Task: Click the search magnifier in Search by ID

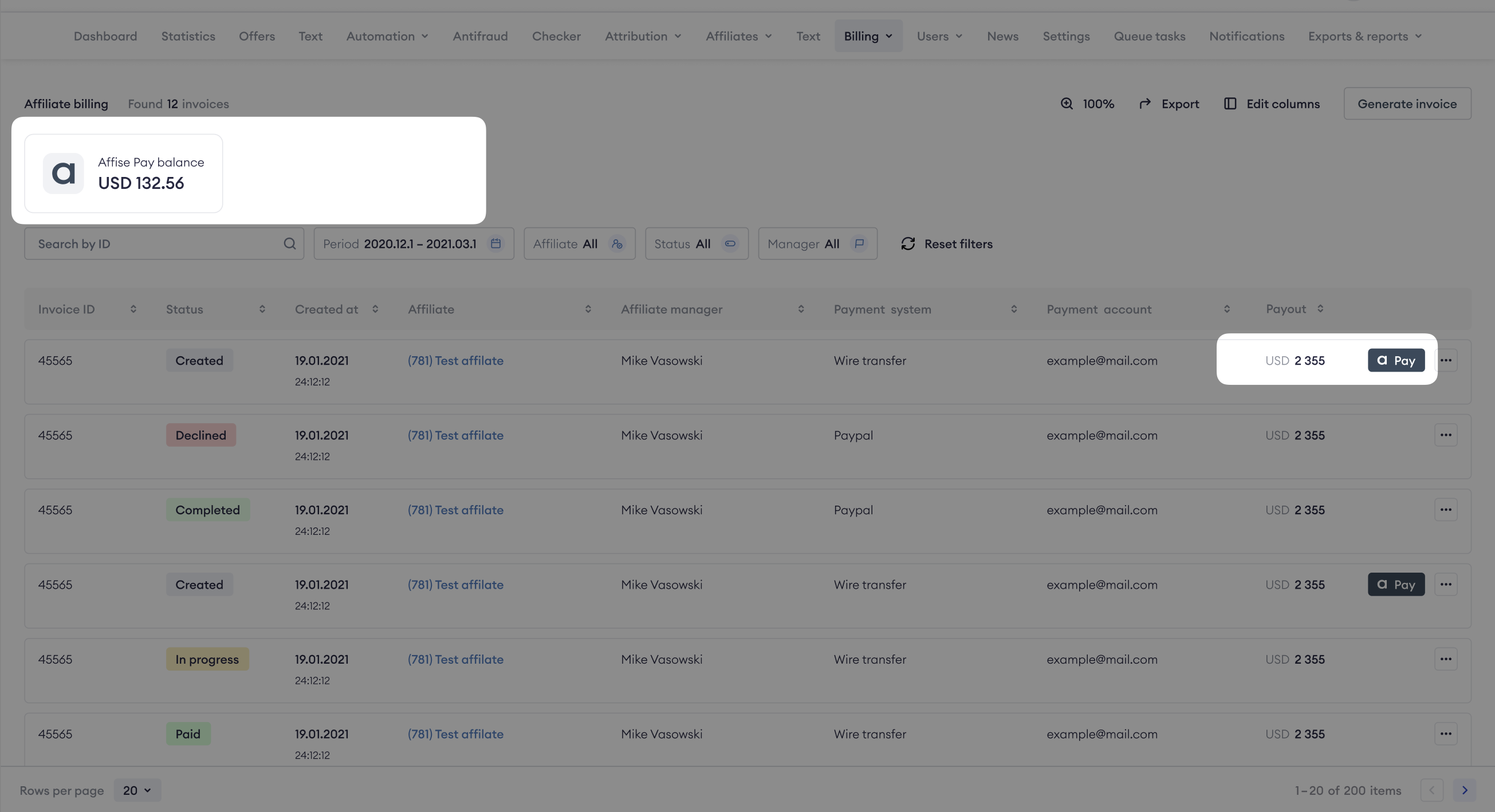Action: (290, 243)
